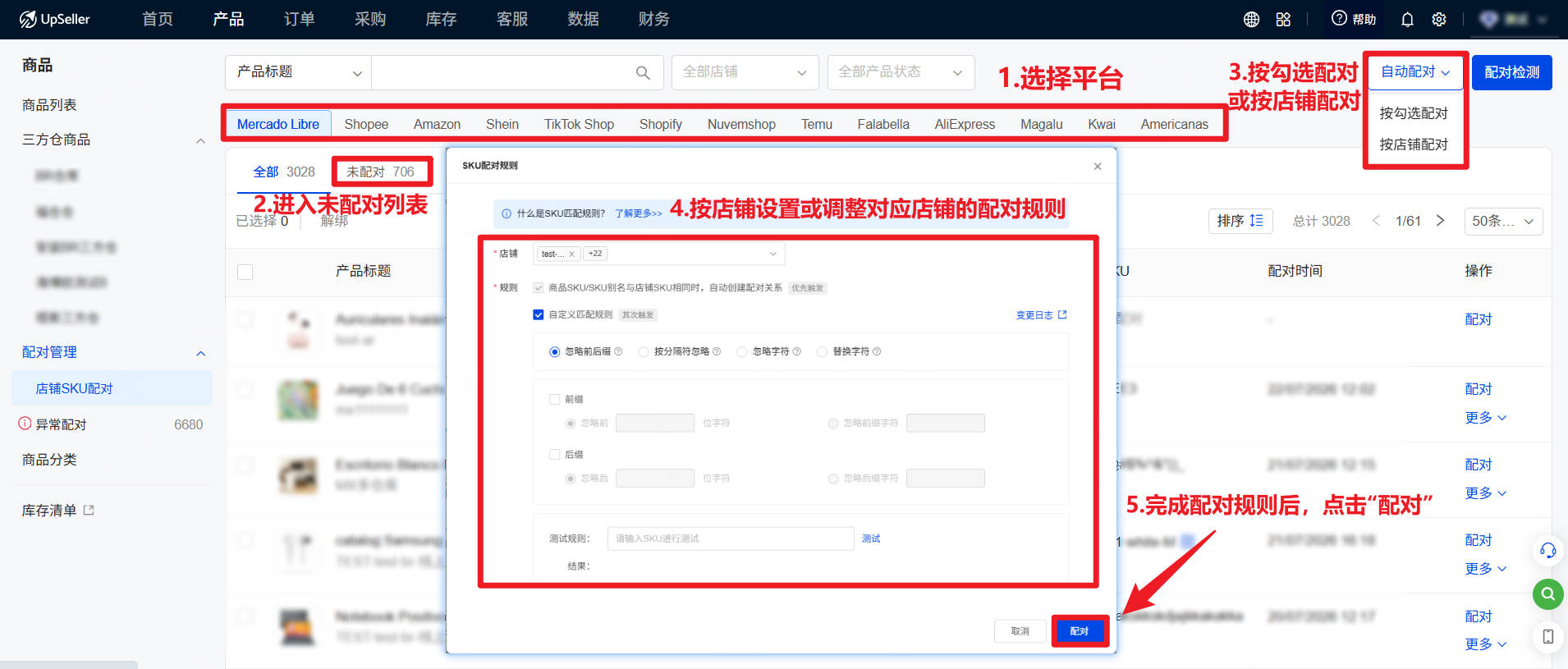The height and width of the screenshot is (669, 1568).
Task: Click the UpSeller logo icon
Action: tap(28, 19)
